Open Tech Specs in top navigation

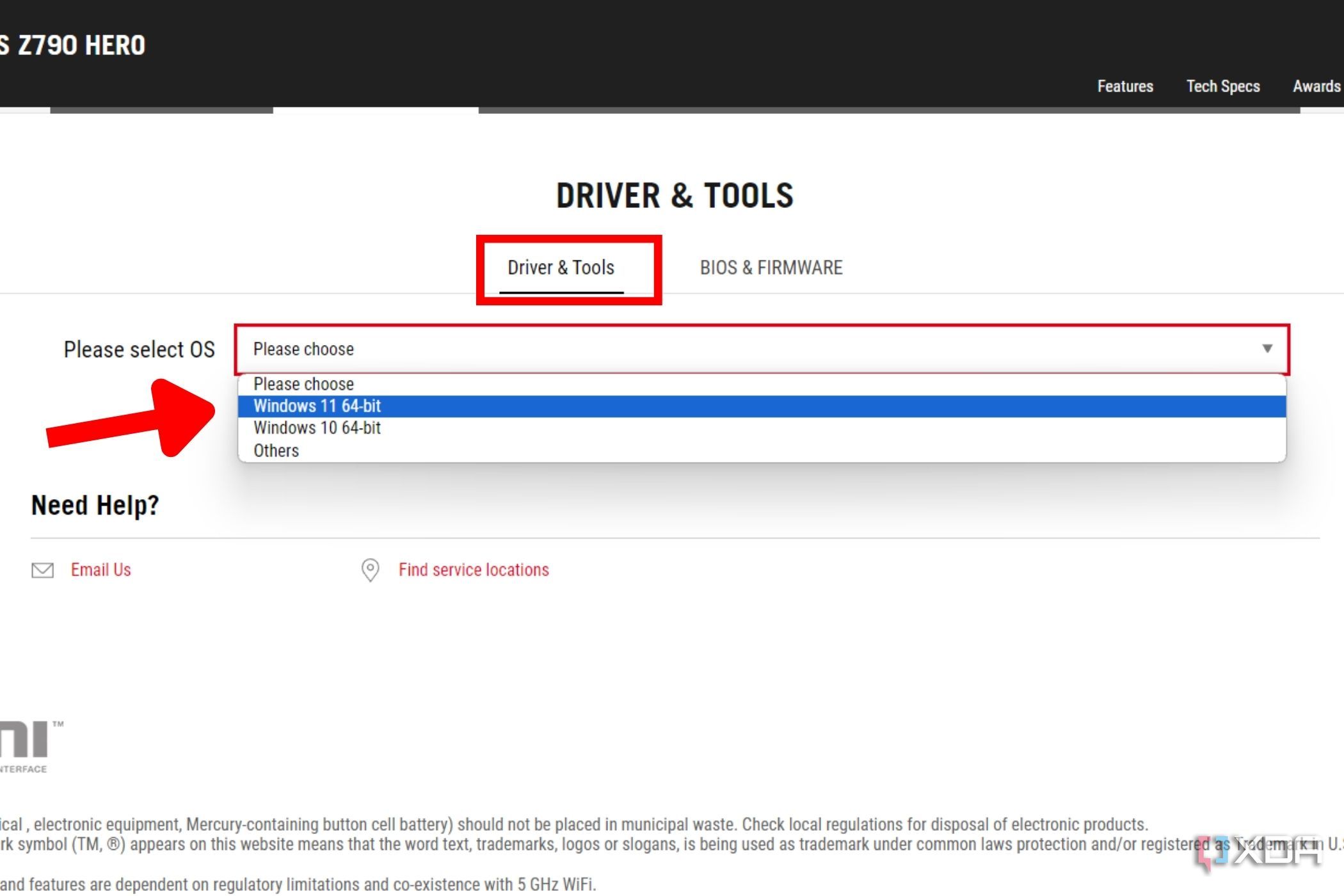tap(1222, 86)
